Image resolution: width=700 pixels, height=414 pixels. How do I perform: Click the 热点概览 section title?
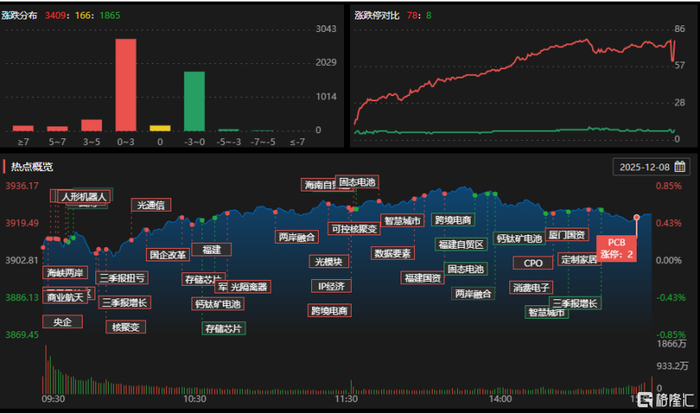32,167
